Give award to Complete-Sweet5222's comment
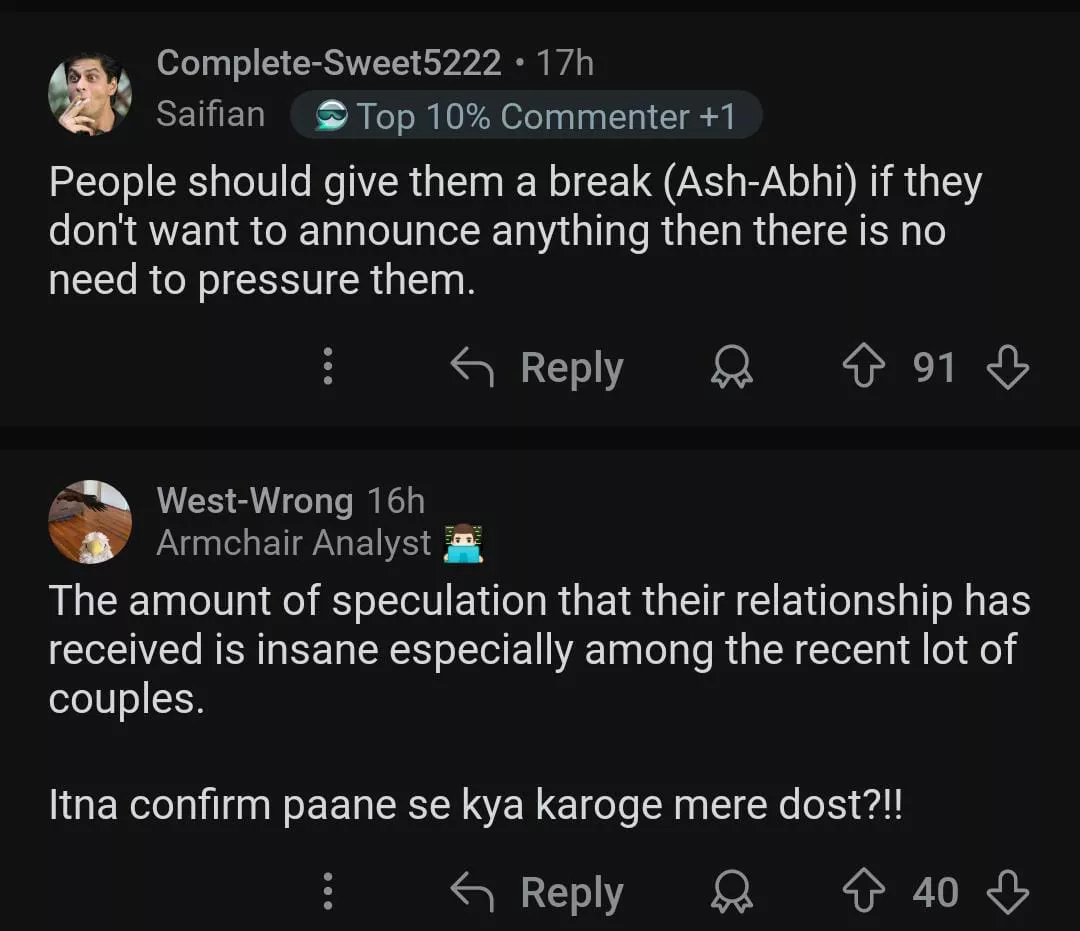1080x931 pixels. coord(732,369)
